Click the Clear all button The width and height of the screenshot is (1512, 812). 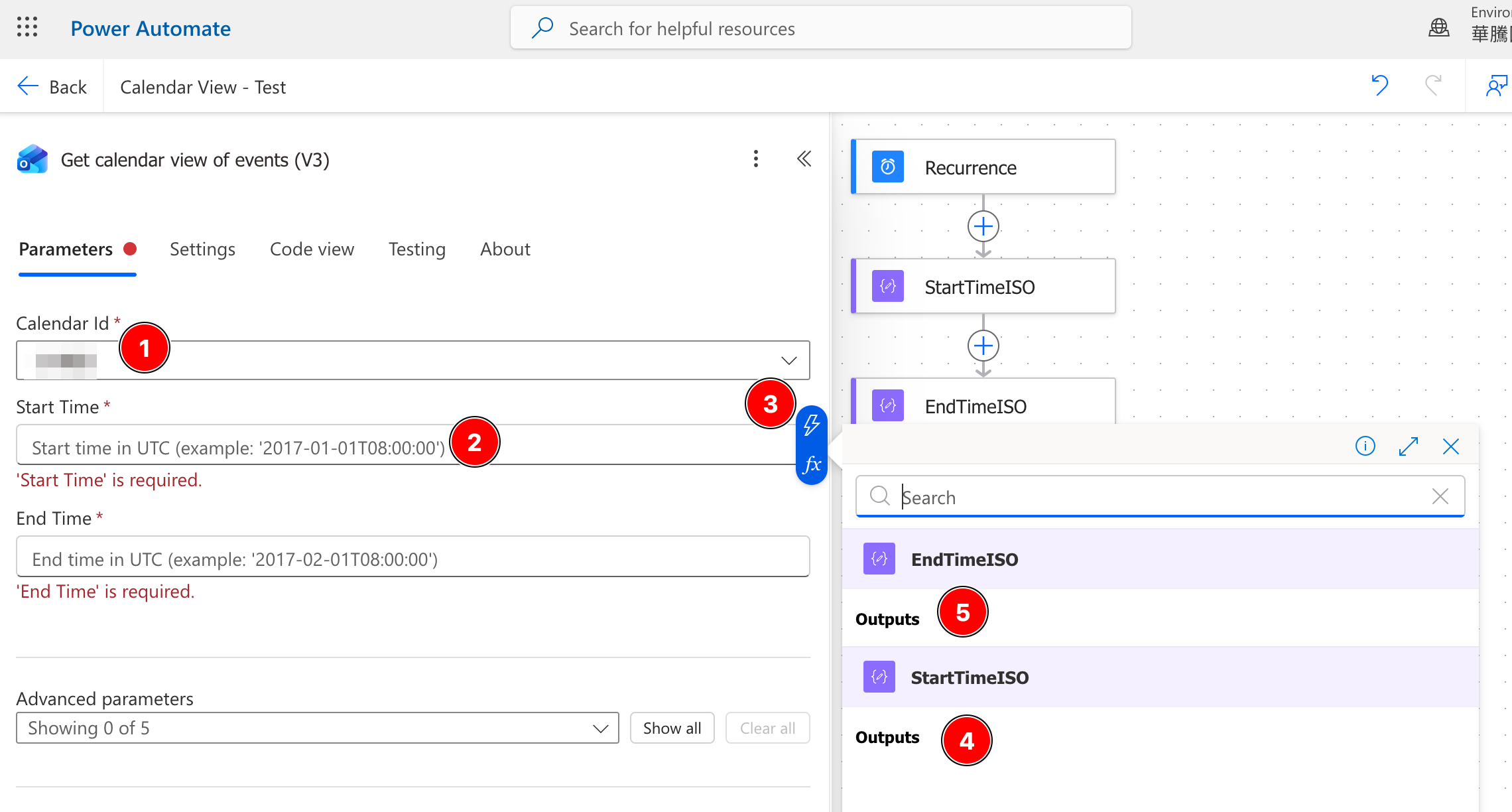[767, 728]
